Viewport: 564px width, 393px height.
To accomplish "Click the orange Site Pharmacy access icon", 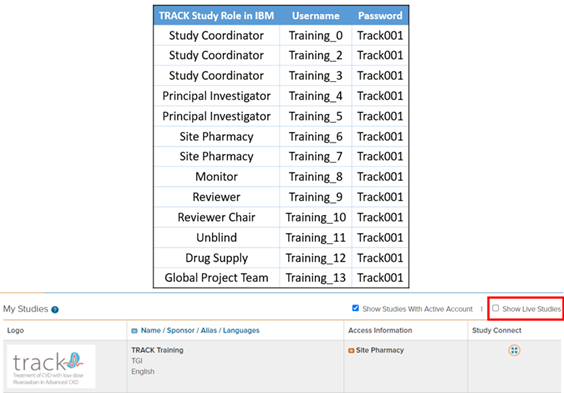I will pos(351,351).
